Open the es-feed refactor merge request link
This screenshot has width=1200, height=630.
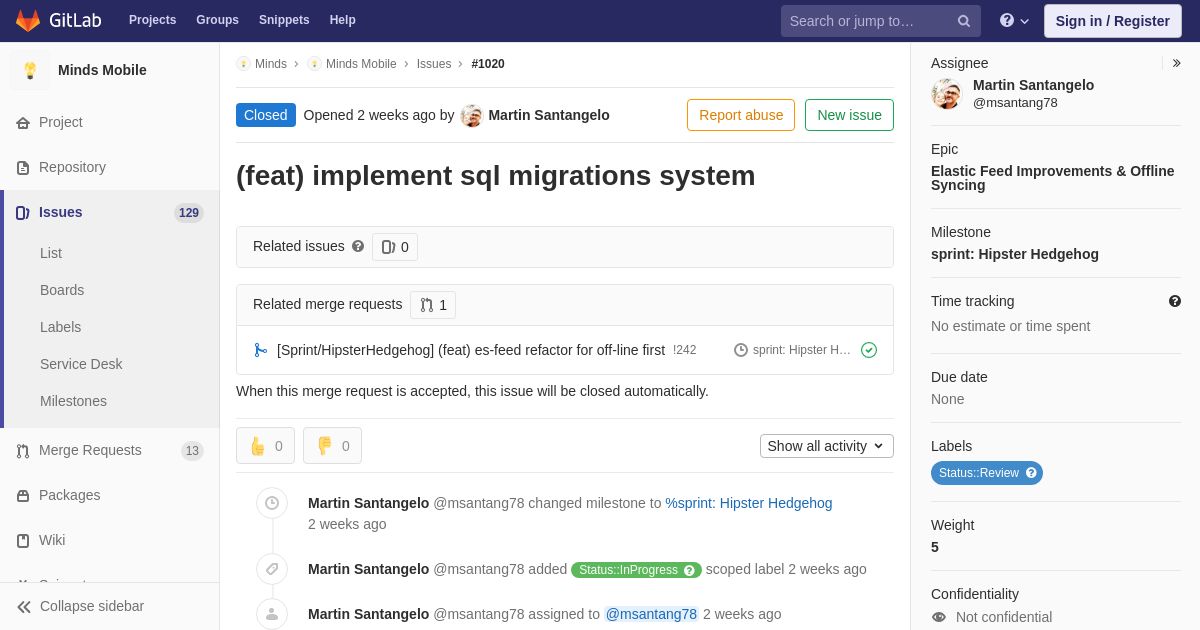(471, 350)
